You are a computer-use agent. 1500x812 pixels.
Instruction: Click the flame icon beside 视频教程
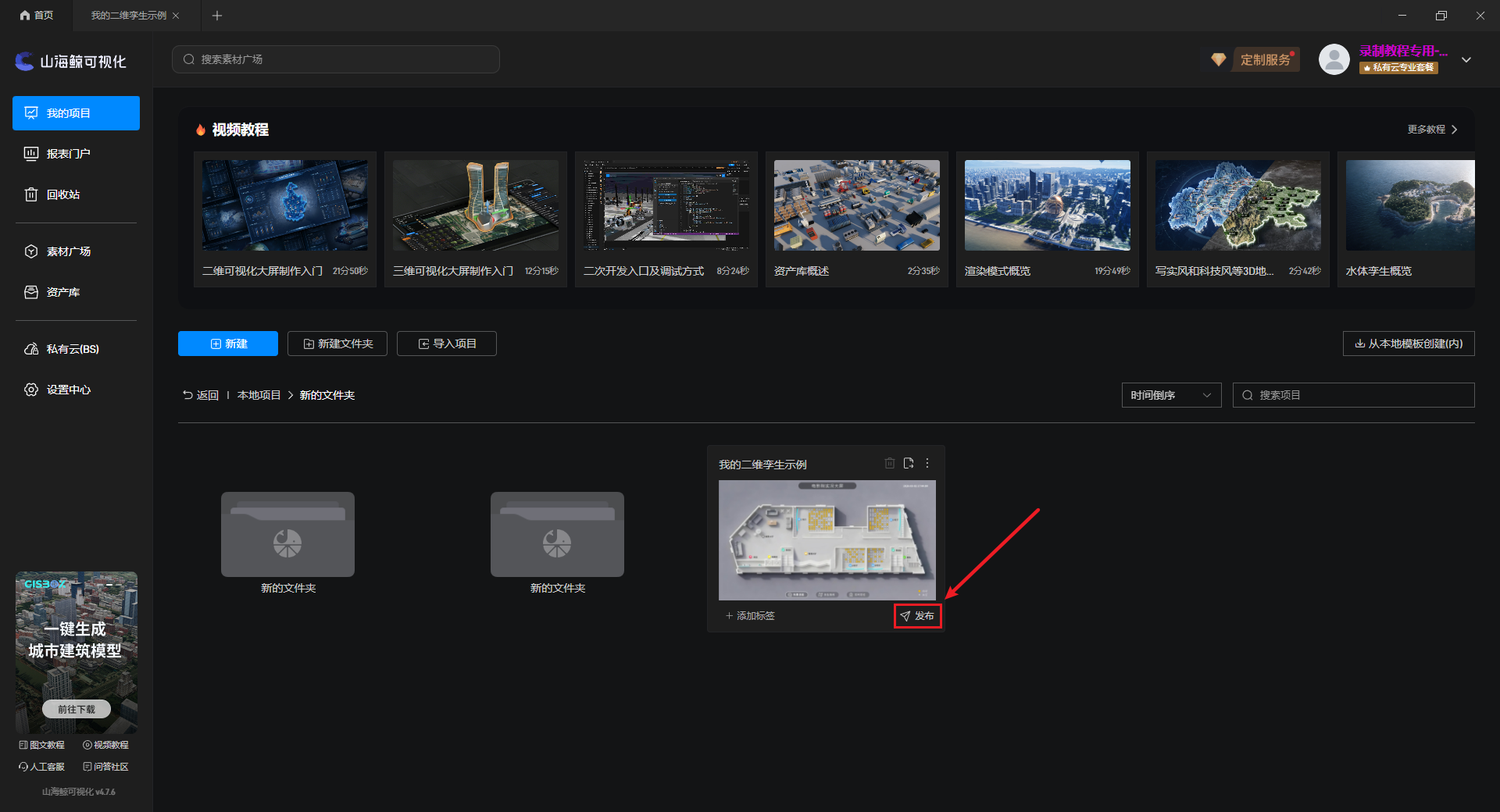pyautogui.click(x=201, y=130)
